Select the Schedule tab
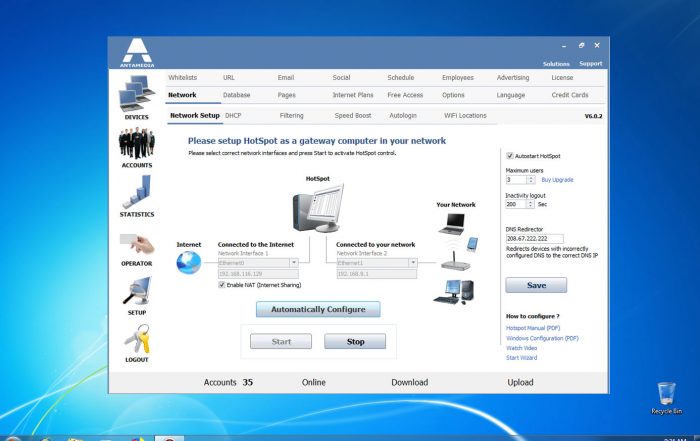 point(401,77)
